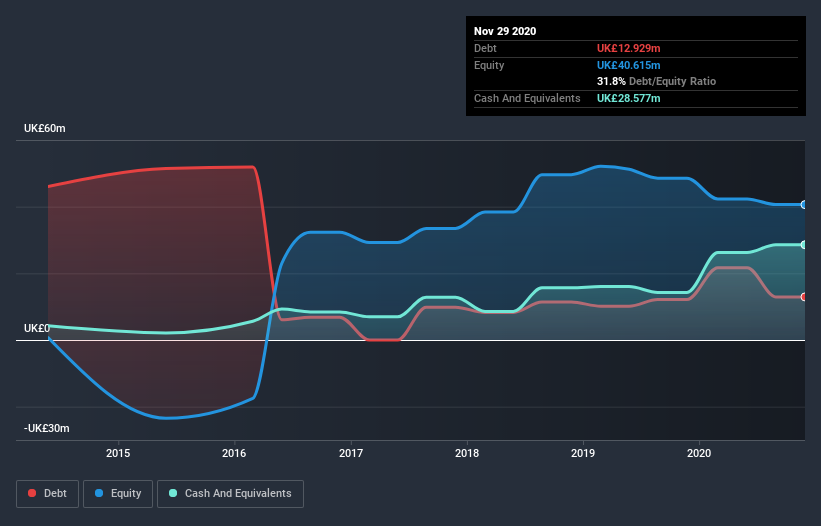Toggle the Debt series legend button
This screenshot has height=526, width=821.
48,494
